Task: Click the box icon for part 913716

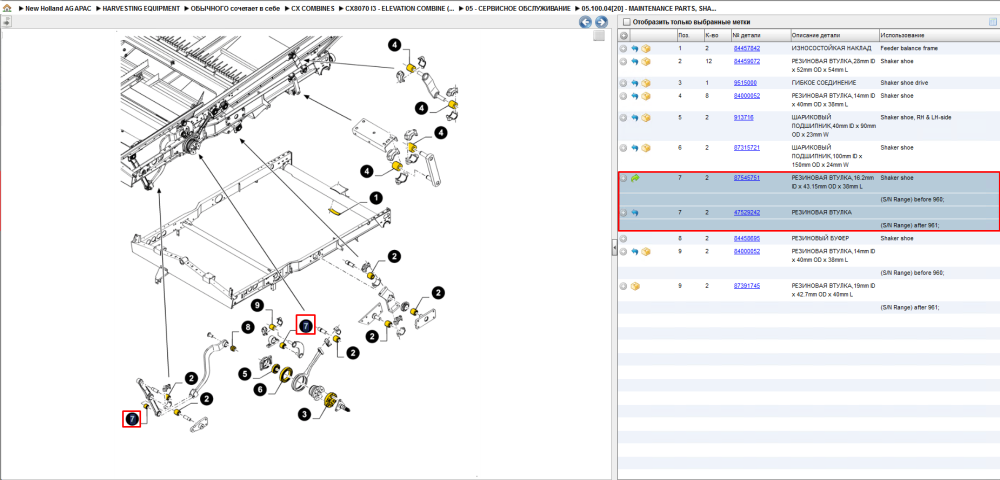Action: [646, 118]
